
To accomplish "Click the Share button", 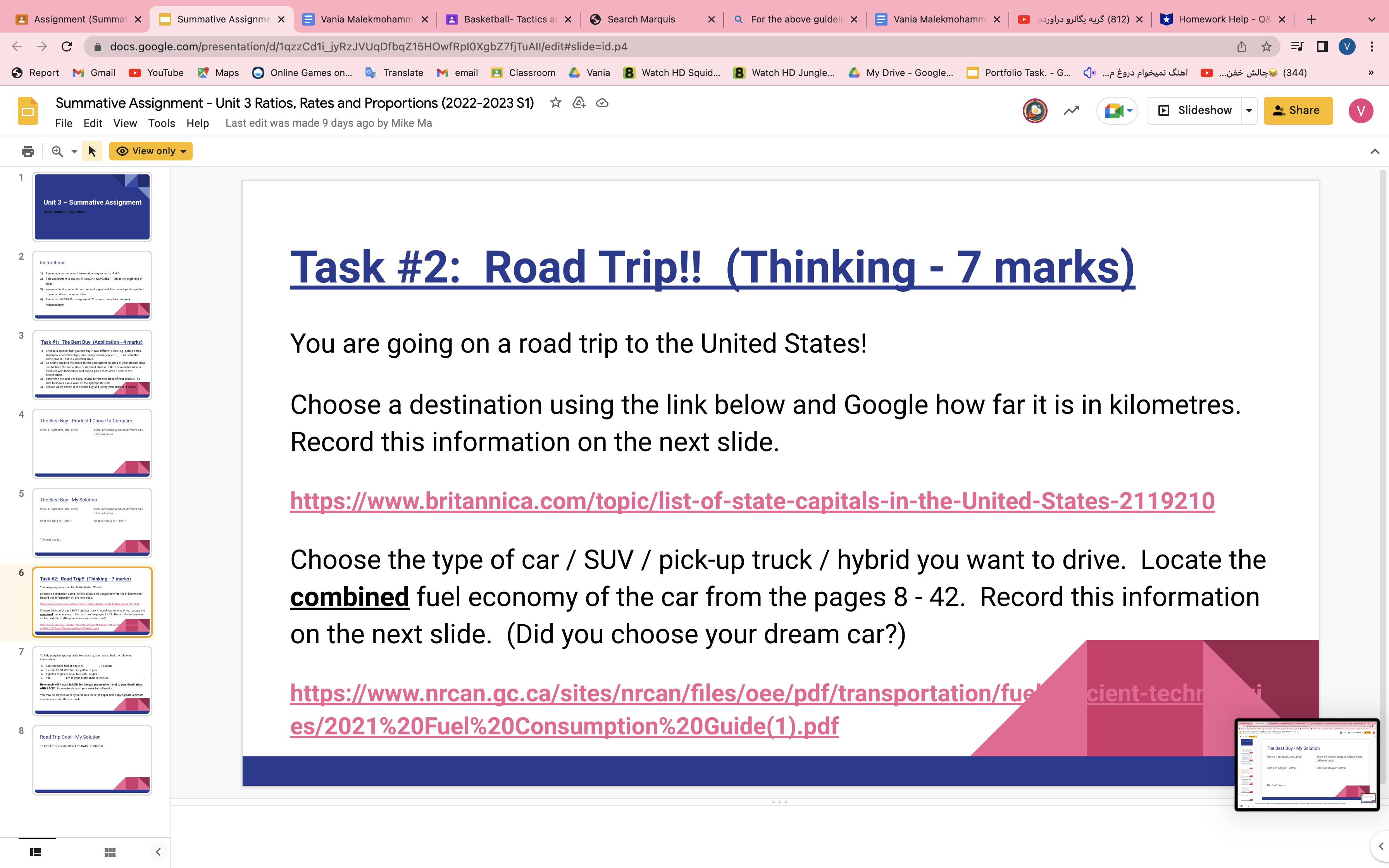I will pyautogui.click(x=1298, y=110).
